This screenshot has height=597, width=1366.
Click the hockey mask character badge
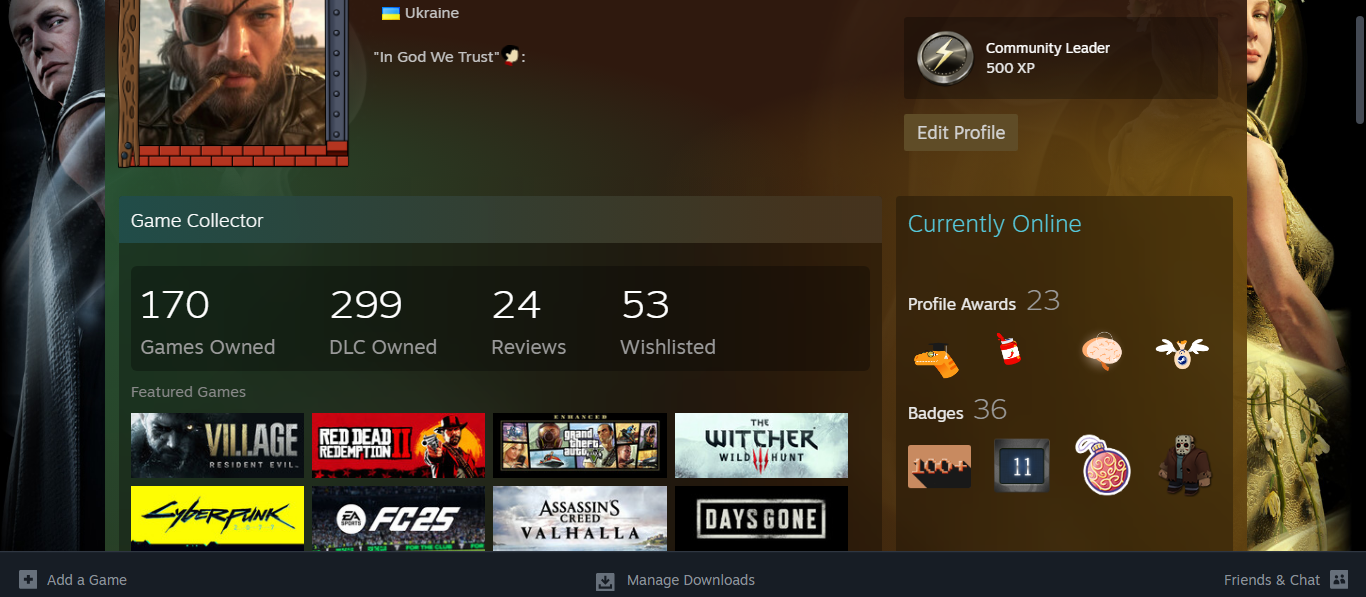[x=1185, y=464]
